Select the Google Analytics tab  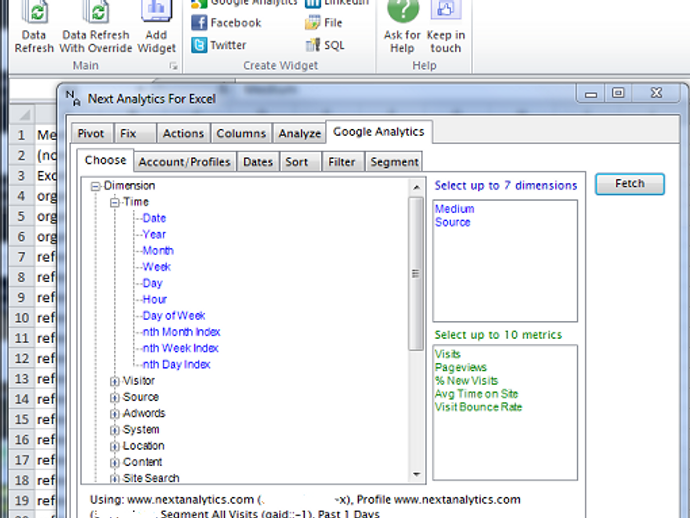click(x=379, y=132)
